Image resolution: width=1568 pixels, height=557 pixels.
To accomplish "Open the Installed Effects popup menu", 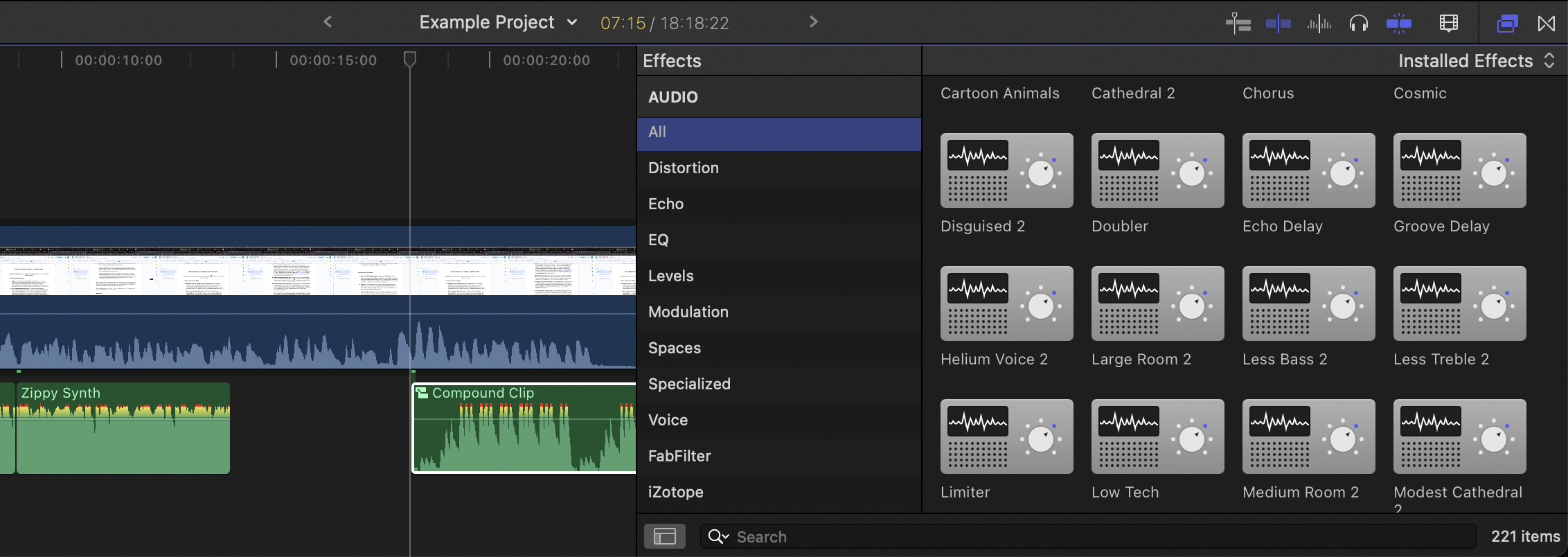I will [x=1476, y=61].
